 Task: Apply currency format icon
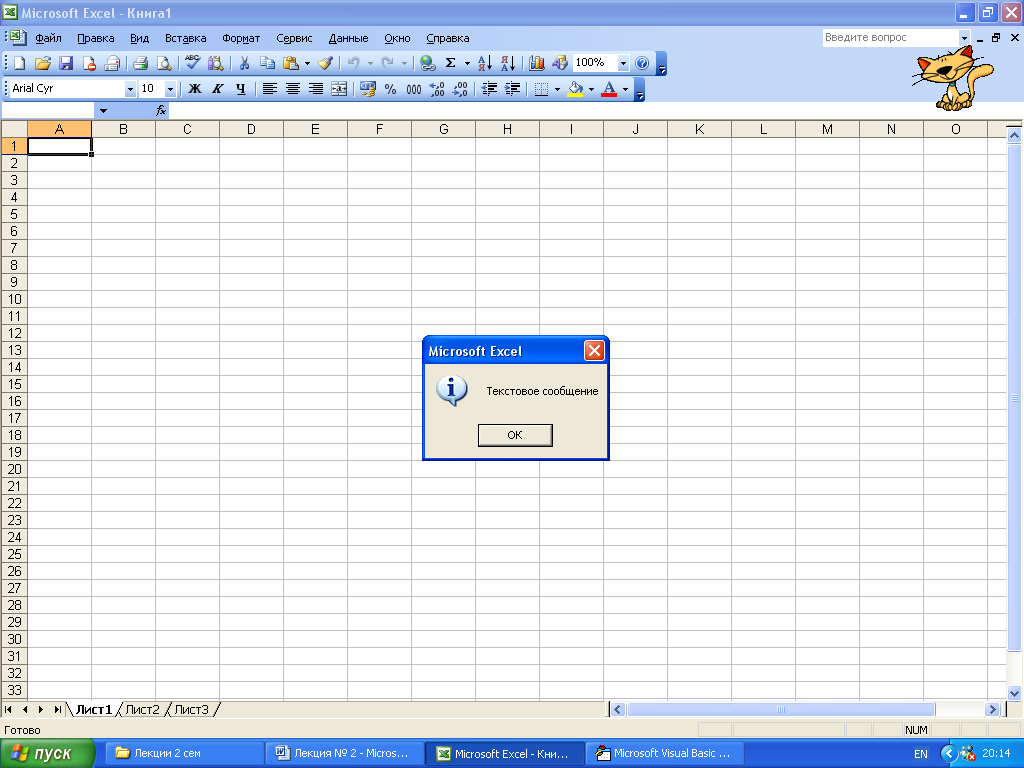pyautogui.click(x=368, y=89)
